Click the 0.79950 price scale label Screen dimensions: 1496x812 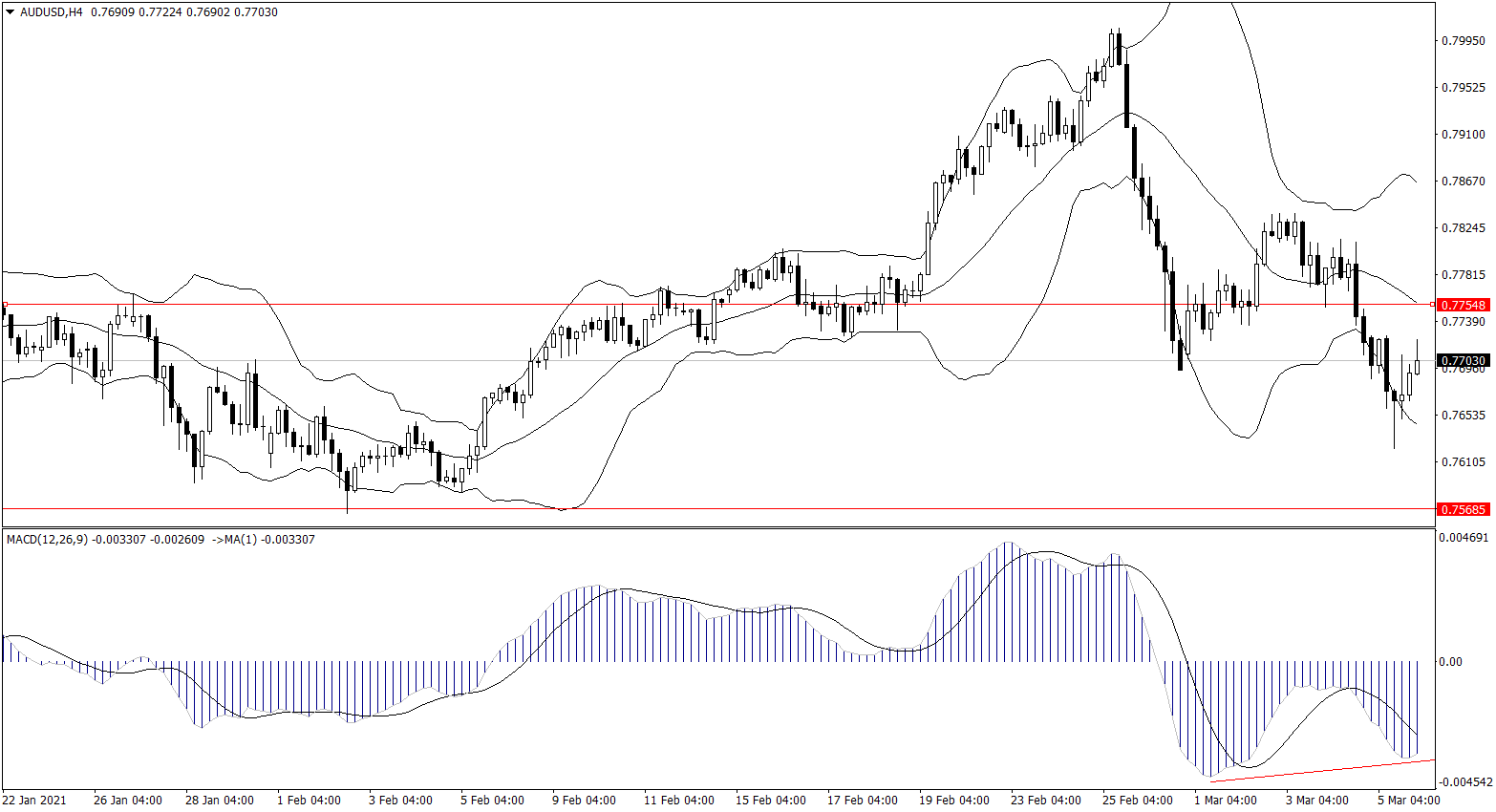pyautogui.click(x=1463, y=41)
